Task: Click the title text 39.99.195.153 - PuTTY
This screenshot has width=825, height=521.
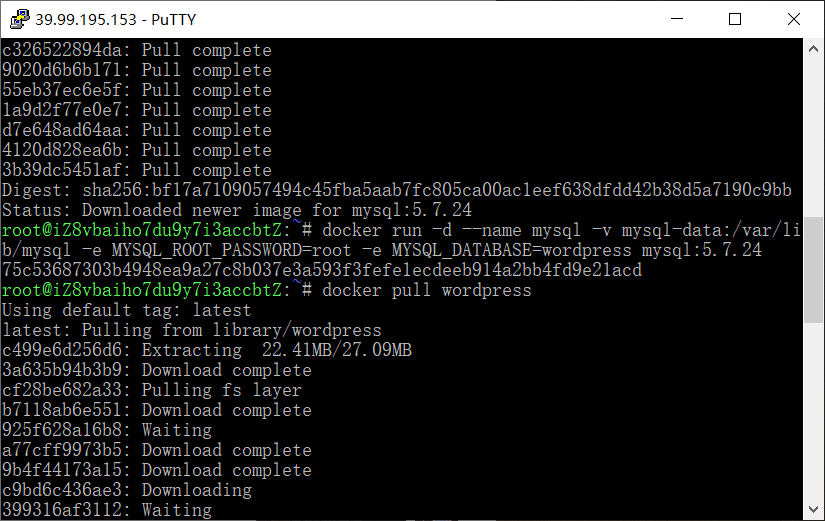Action: pyautogui.click(x=115, y=19)
